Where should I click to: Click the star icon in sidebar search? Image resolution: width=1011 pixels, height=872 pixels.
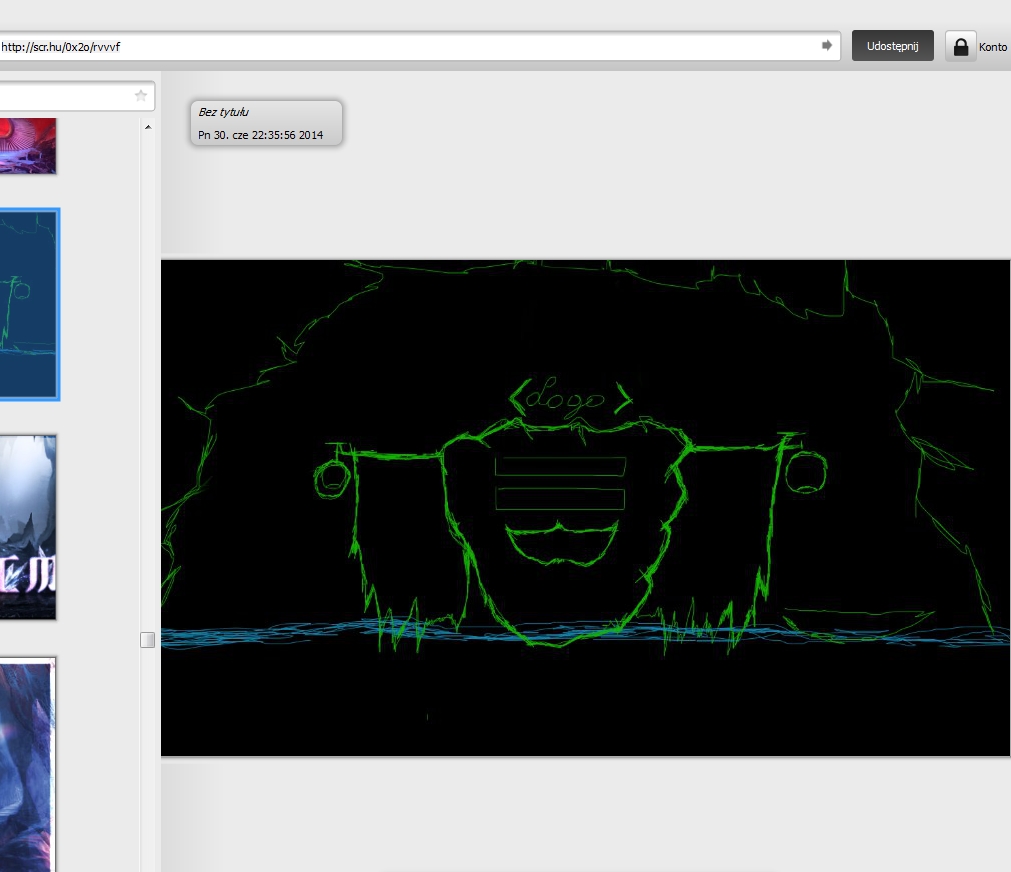(x=141, y=95)
